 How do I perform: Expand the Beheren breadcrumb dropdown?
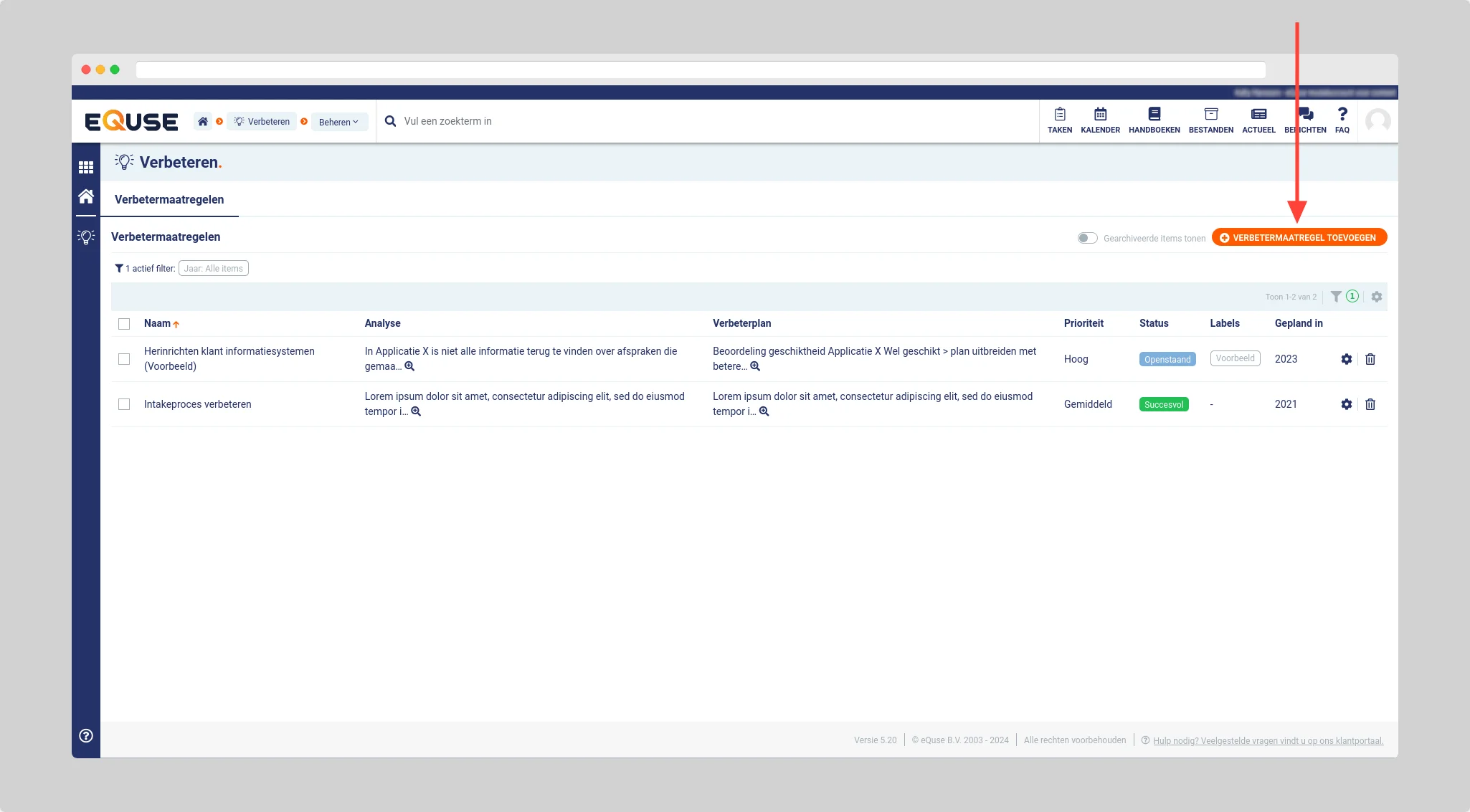tap(338, 122)
